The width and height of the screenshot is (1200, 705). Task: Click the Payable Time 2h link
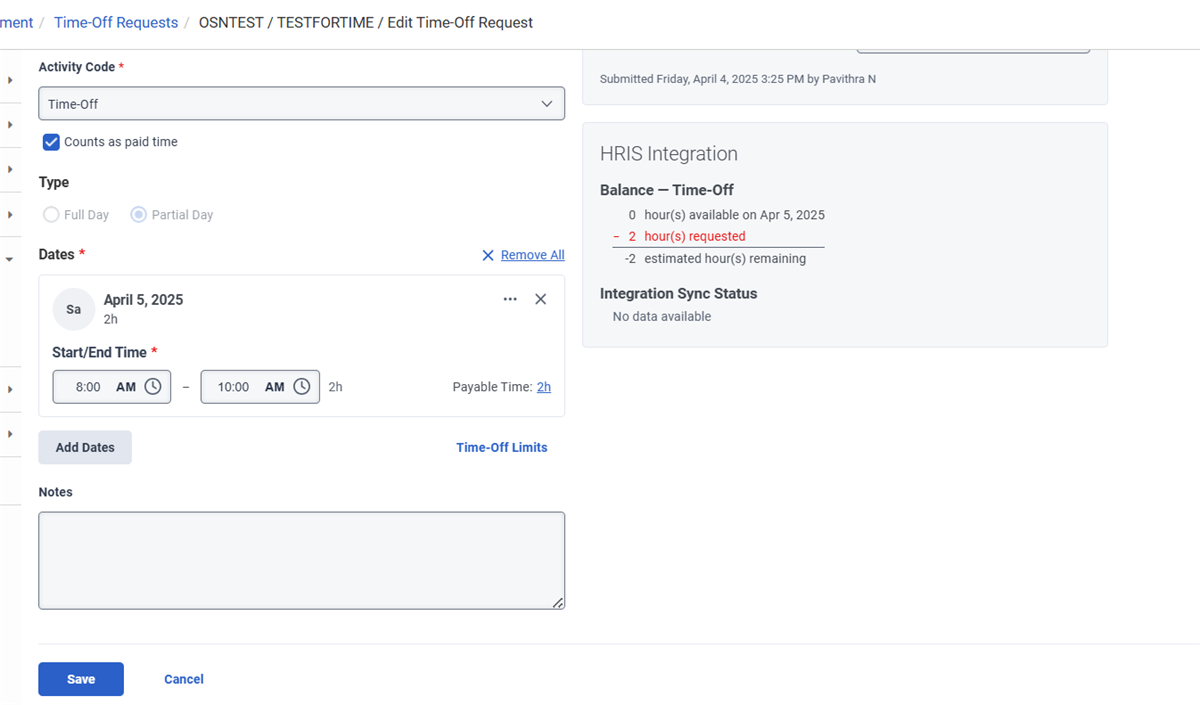tap(544, 387)
